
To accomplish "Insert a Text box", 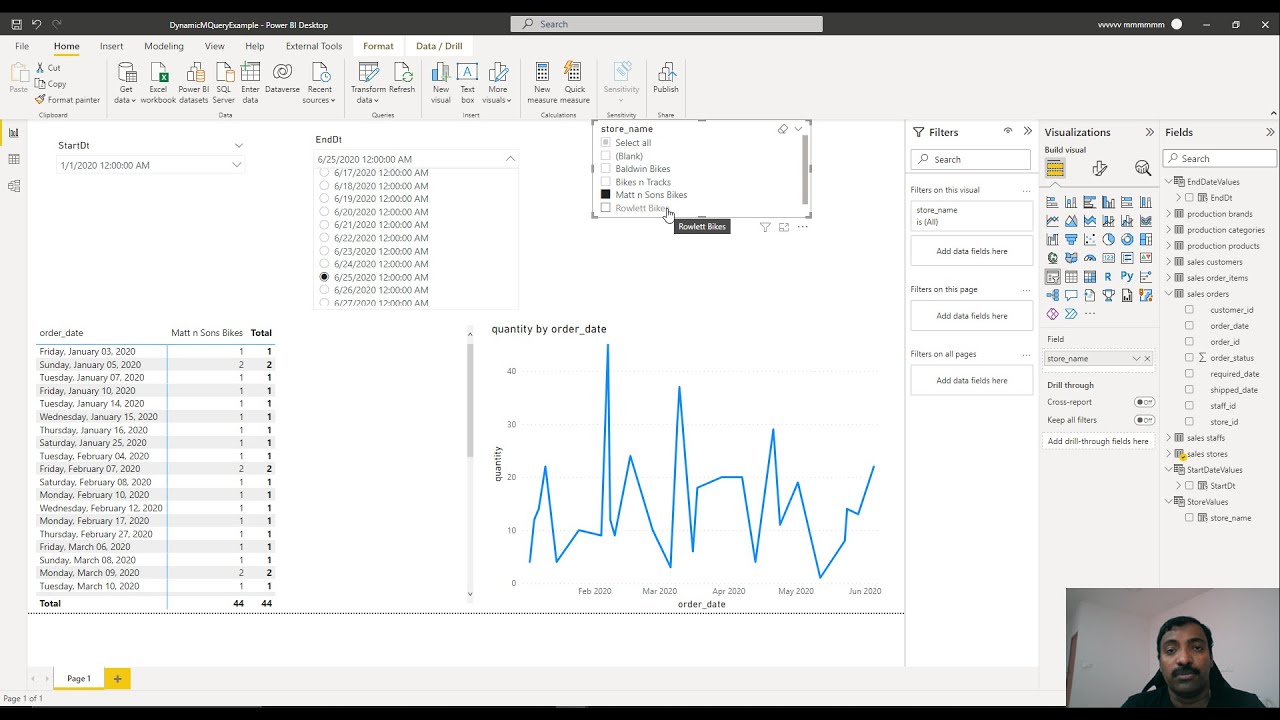I will pyautogui.click(x=467, y=83).
